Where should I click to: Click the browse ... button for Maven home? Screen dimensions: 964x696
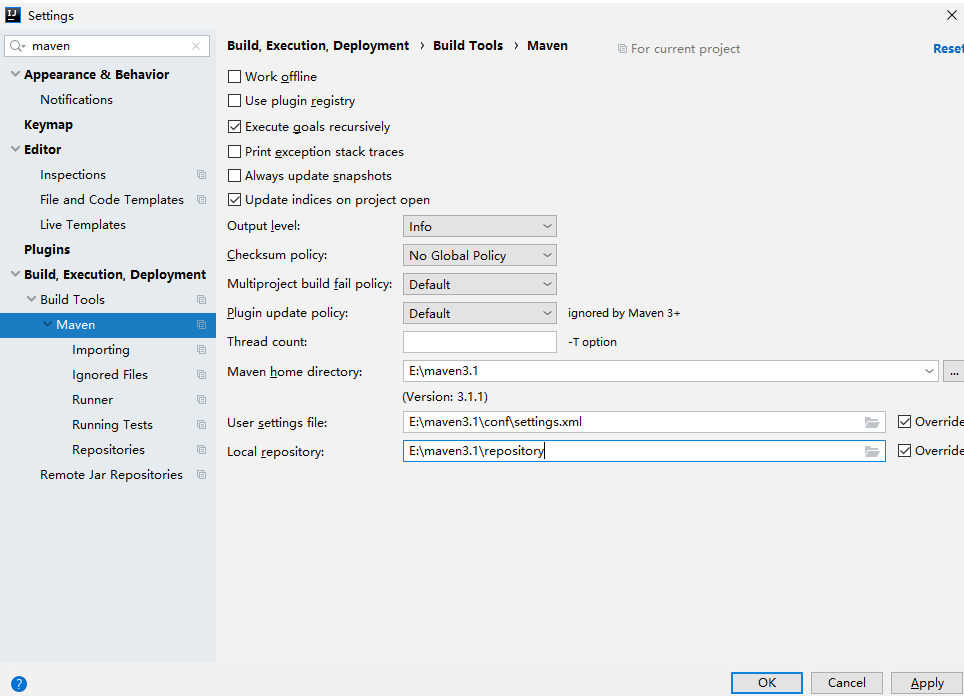pyautogui.click(x=954, y=371)
